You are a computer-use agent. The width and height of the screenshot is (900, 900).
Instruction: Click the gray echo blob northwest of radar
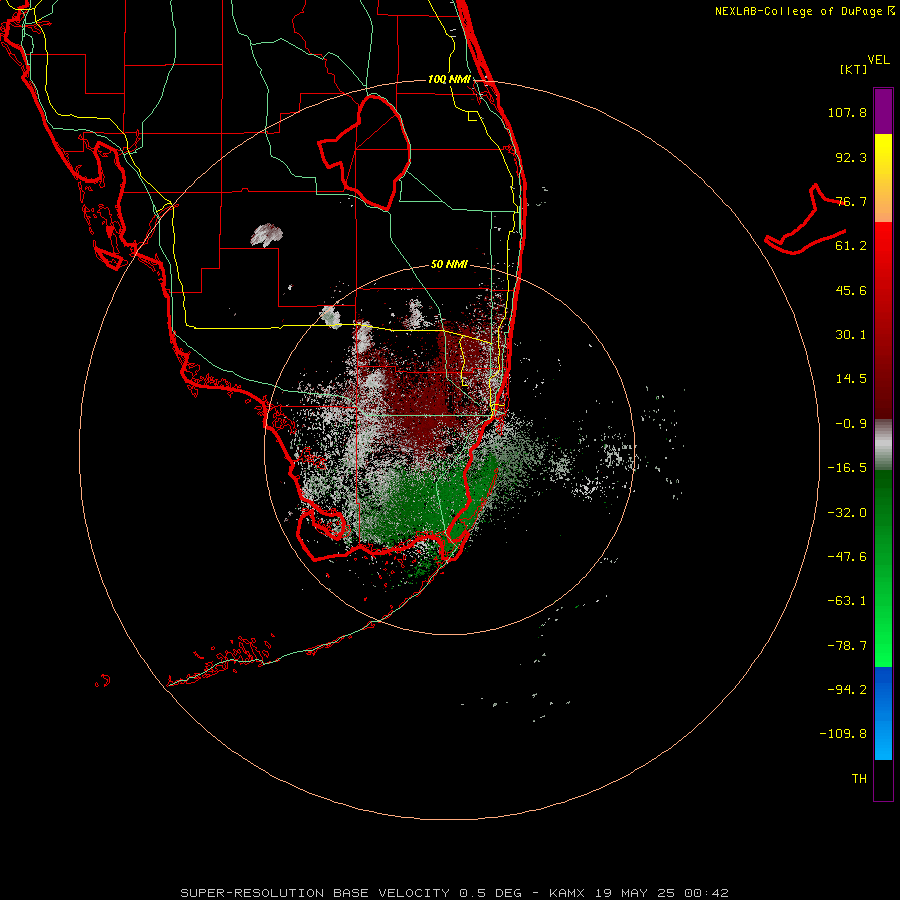pyautogui.click(x=267, y=235)
